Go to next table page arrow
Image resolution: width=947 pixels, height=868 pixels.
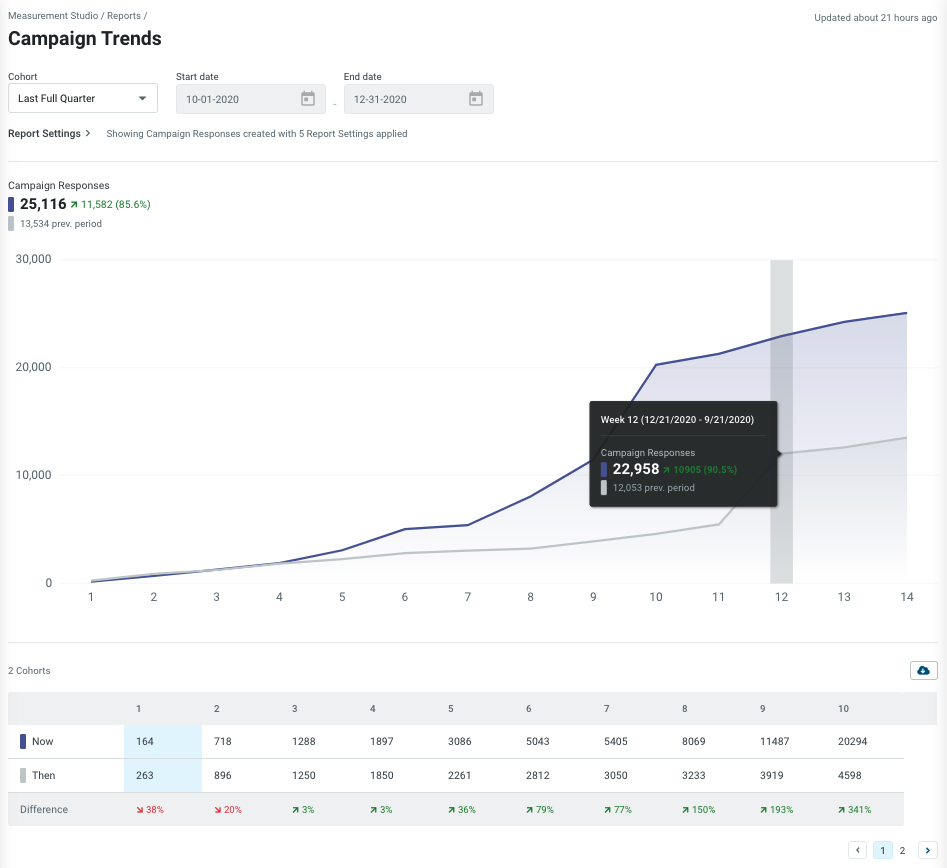tap(928, 850)
